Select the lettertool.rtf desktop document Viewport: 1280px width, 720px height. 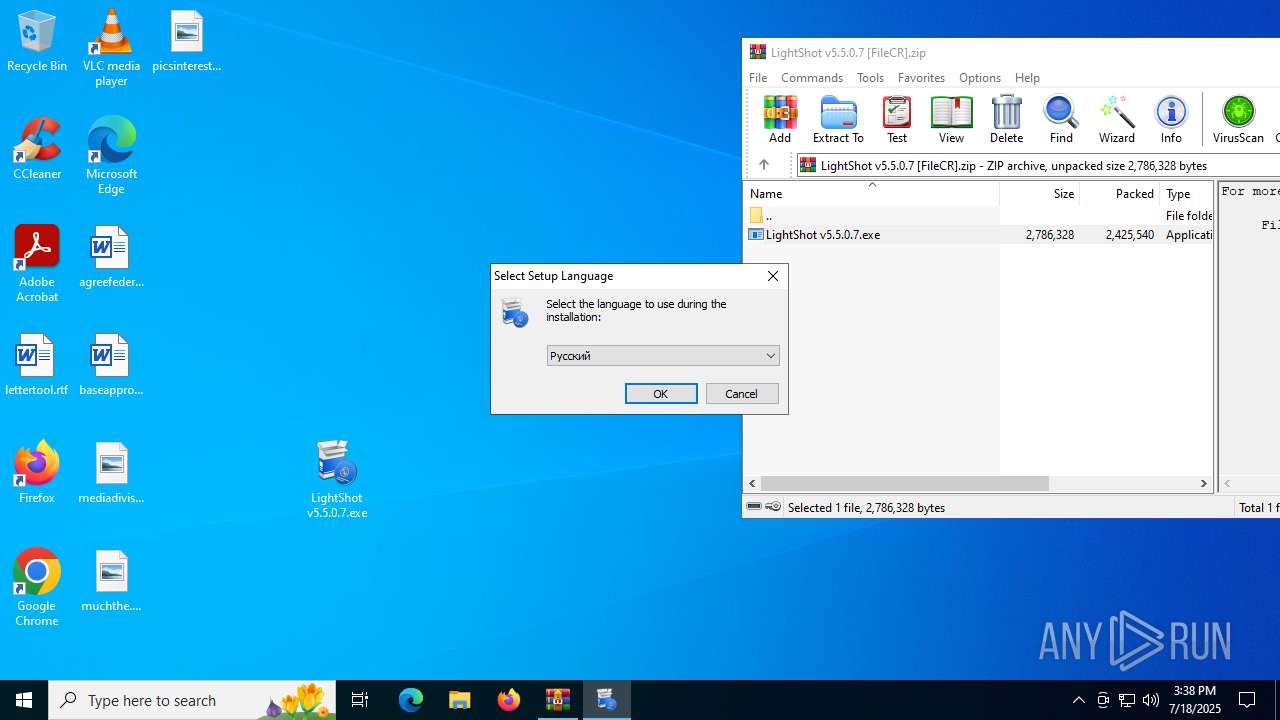(37, 365)
